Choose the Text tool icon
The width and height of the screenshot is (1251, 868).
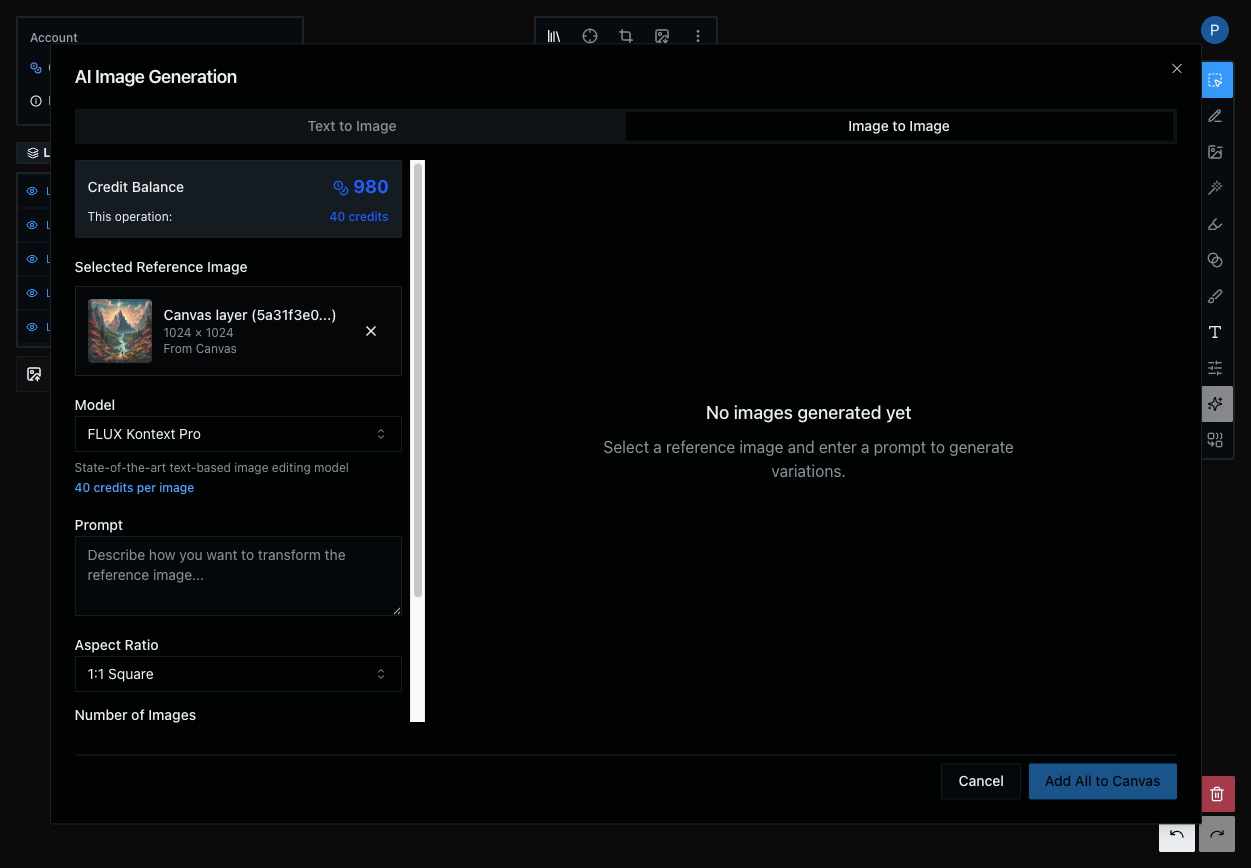pos(1215,332)
